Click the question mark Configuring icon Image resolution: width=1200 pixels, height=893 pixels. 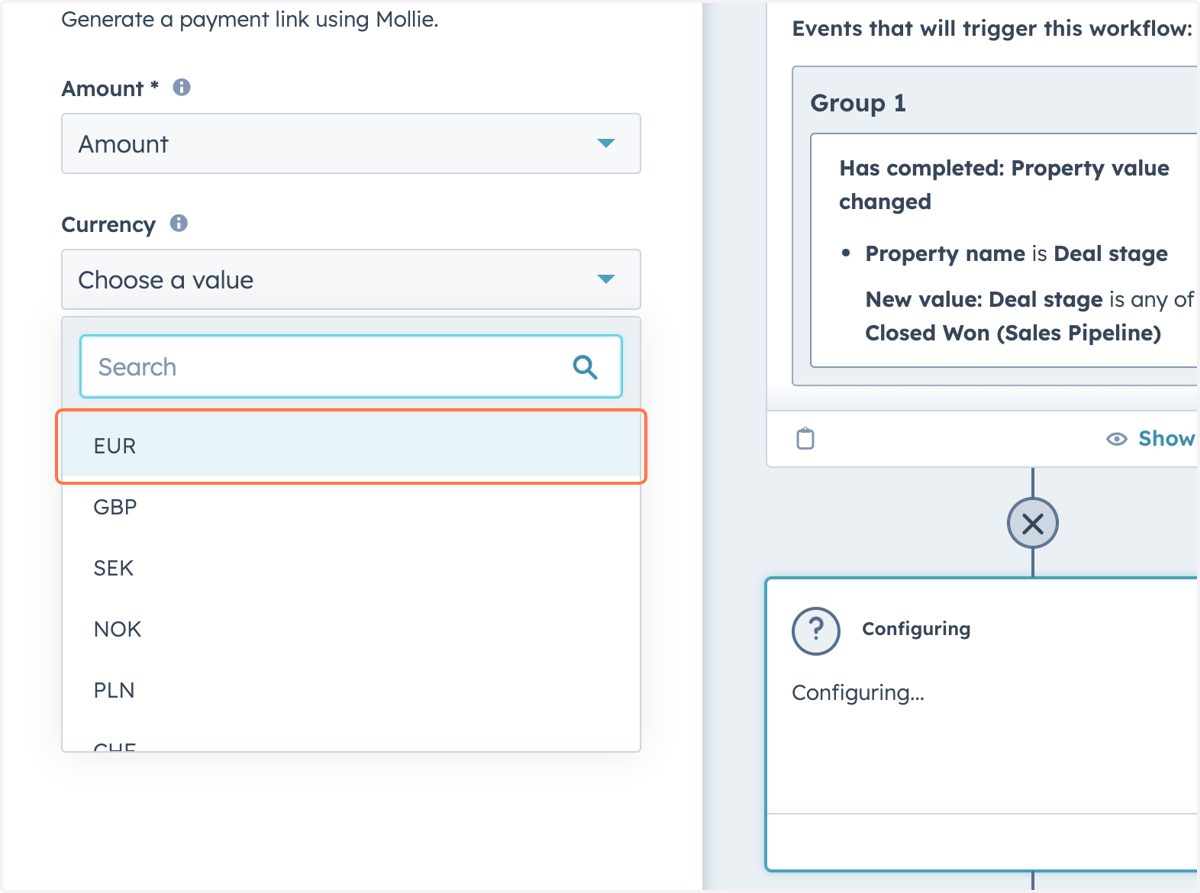click(816, 629)
